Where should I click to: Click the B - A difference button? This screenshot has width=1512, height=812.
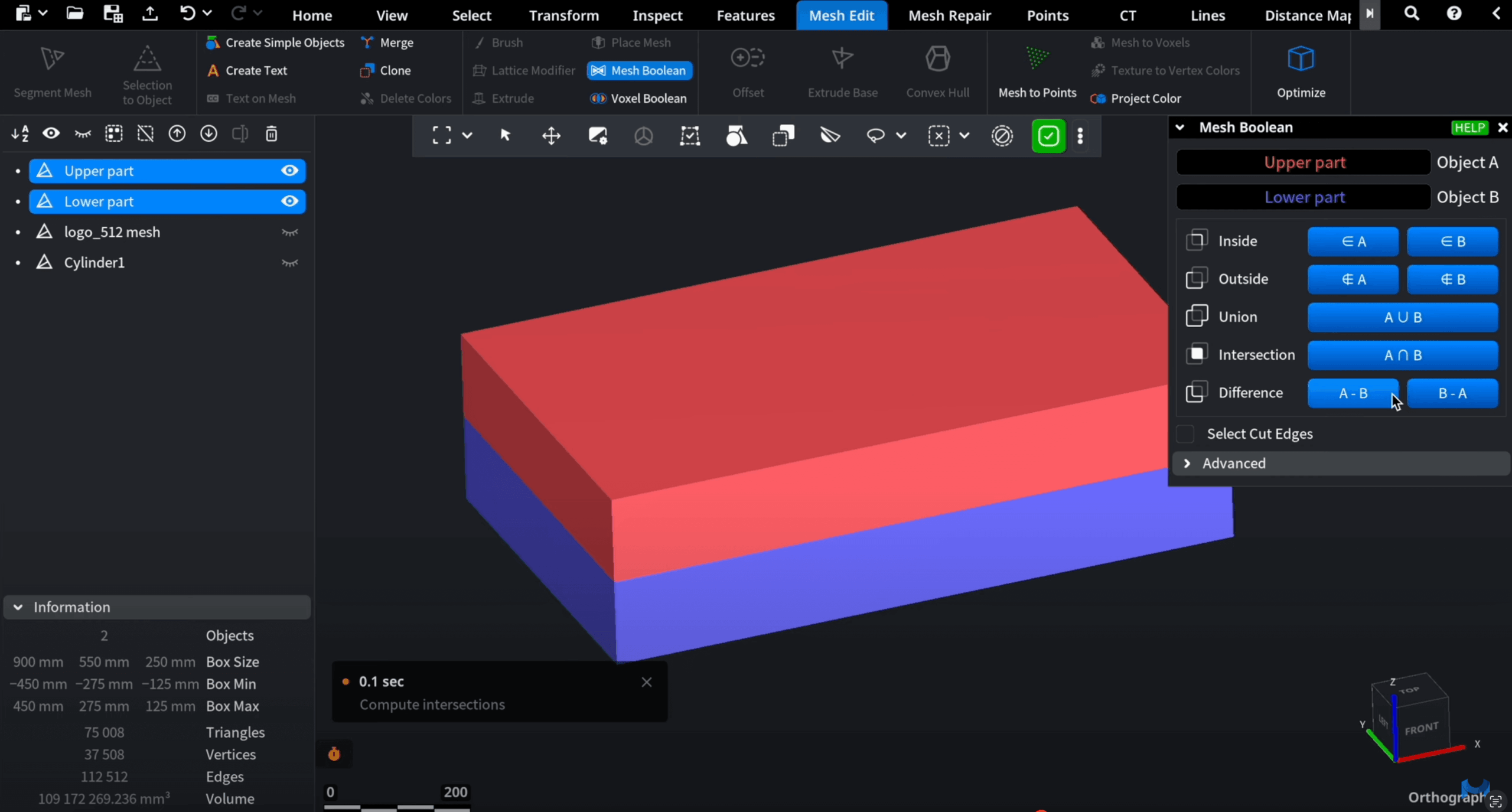1452,393
